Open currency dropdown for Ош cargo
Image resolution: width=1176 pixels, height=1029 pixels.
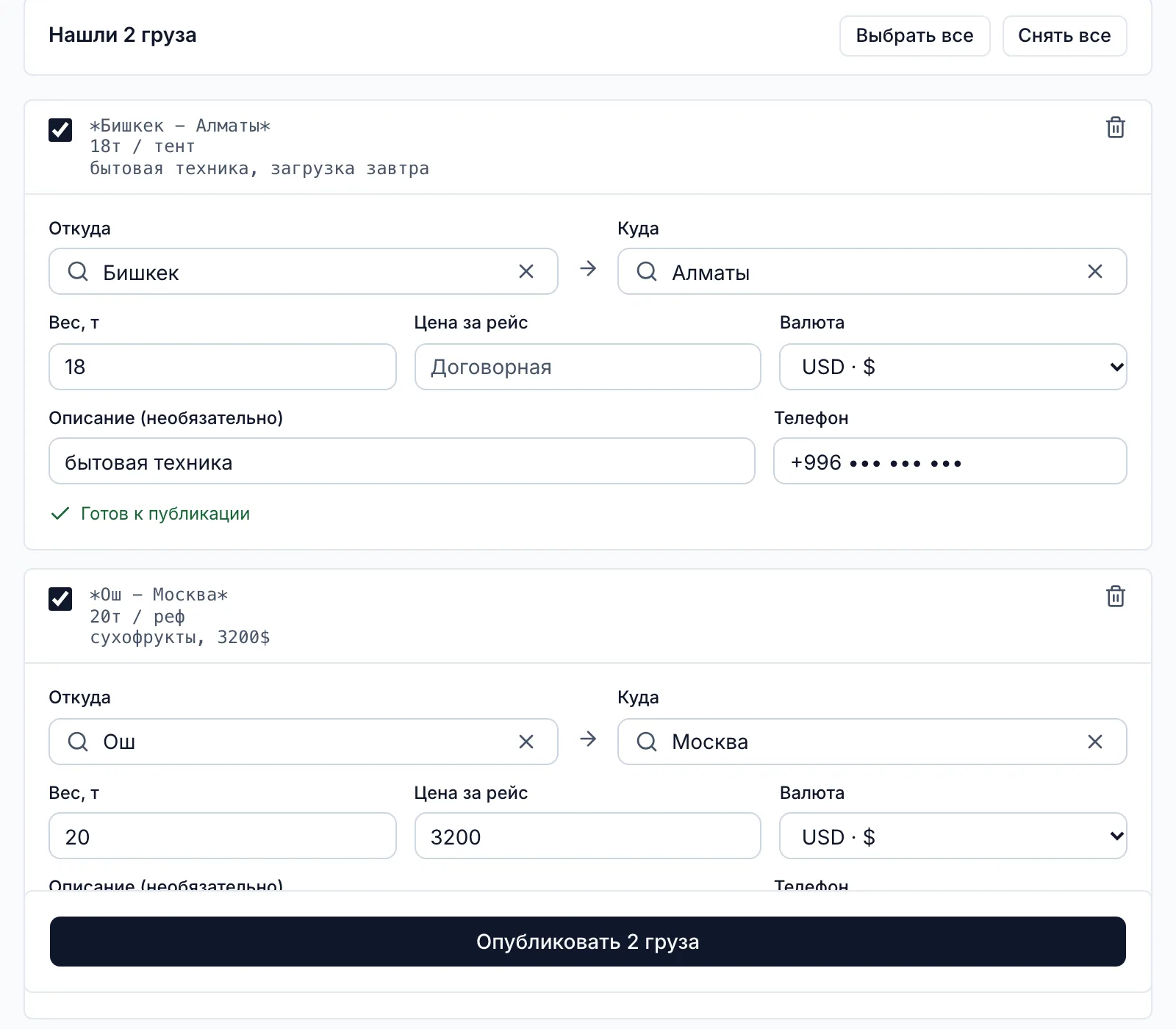tap(953, 836)
